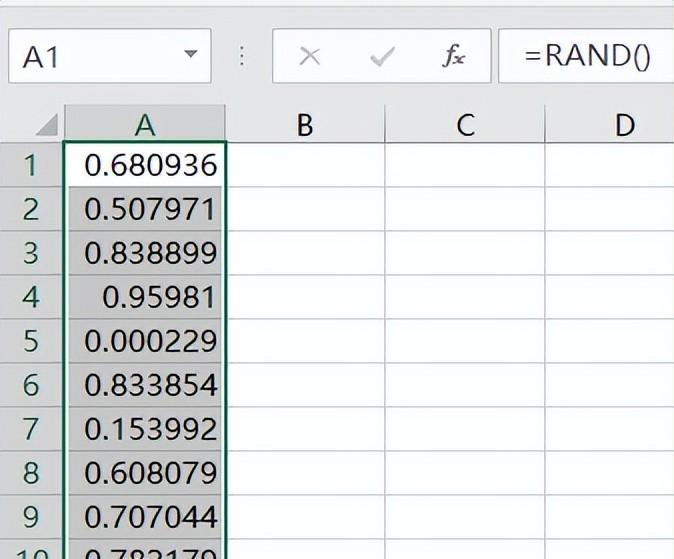The width and height of the screenshot is (674, 559).
Task: Click the Select All triangle corner
Action: pyautogui.click(x=47, y=125)
